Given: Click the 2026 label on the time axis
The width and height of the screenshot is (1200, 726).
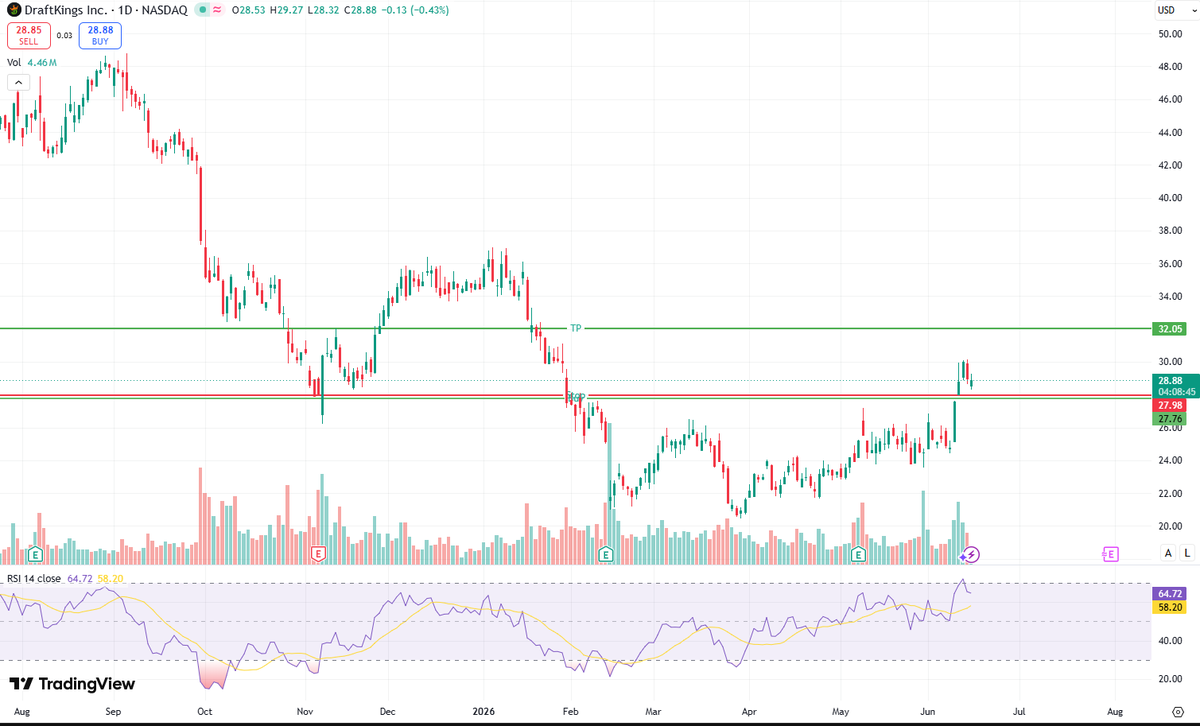Looking at the screenshot, I should (x=486, y=710).
